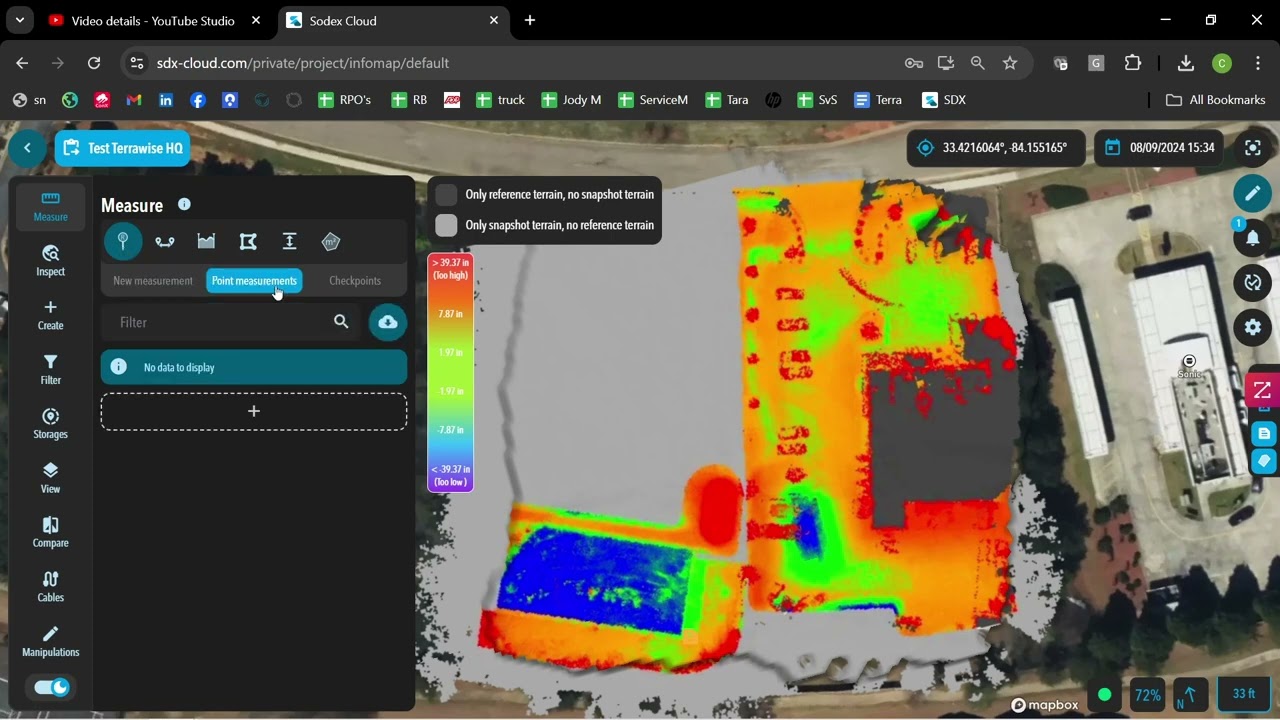Open the Measure info tooltip icon
The width and height of the screenshot is (1280, 720).
point(184,204)
